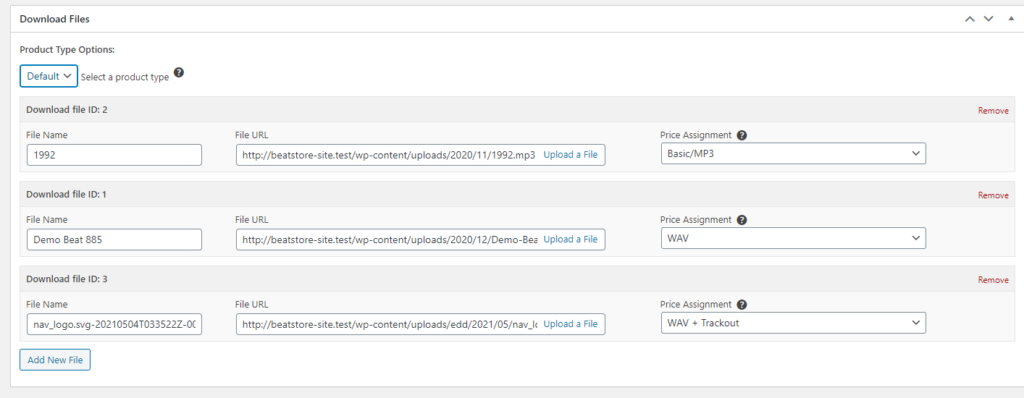Remove Download file ID: 2
Image resolution: width=1024 pixels, height=398 pixels.
[993, 110]
